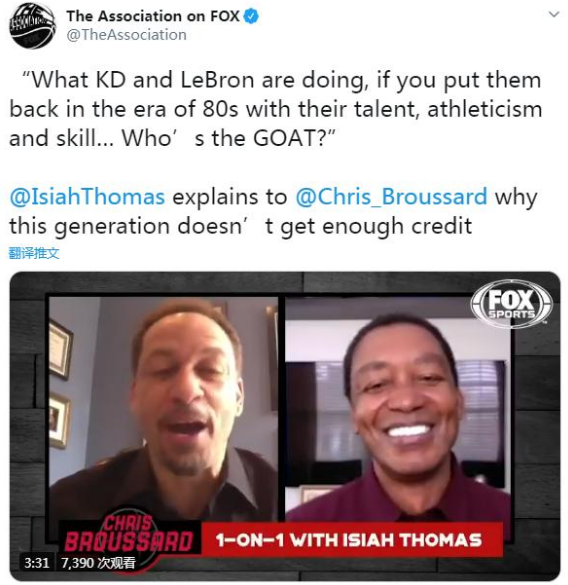Open The Association on FOX profile name
Screen dimensions: 568x585
(x=153, y=16)
